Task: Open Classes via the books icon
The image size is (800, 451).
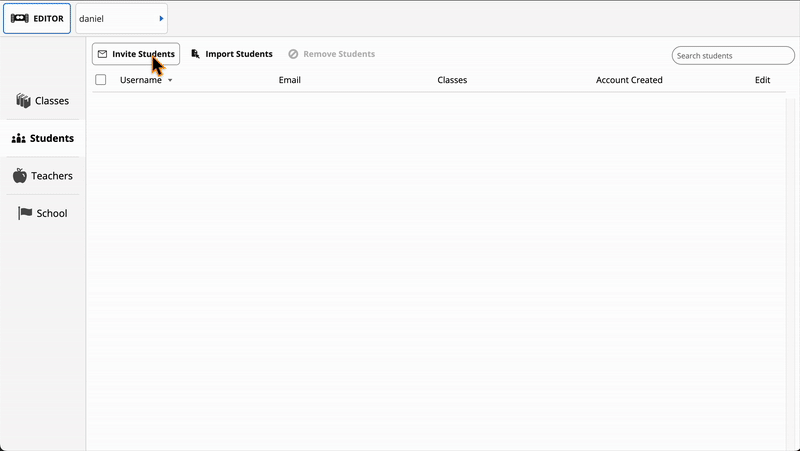Action: click(x=23, y=101)
